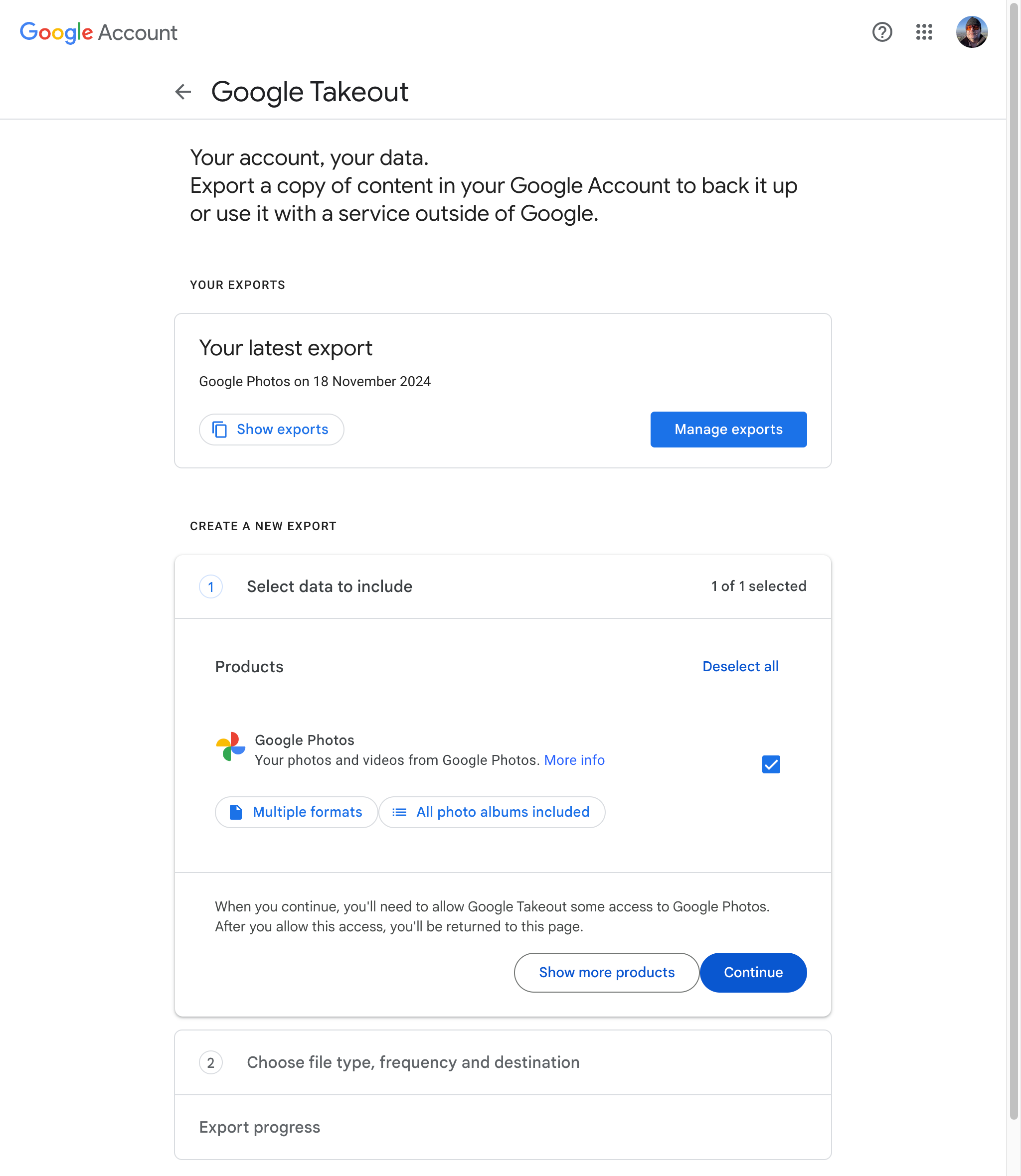Click the Help question mark icon
1021x1176 pixels.
click(x=882, y=32)
